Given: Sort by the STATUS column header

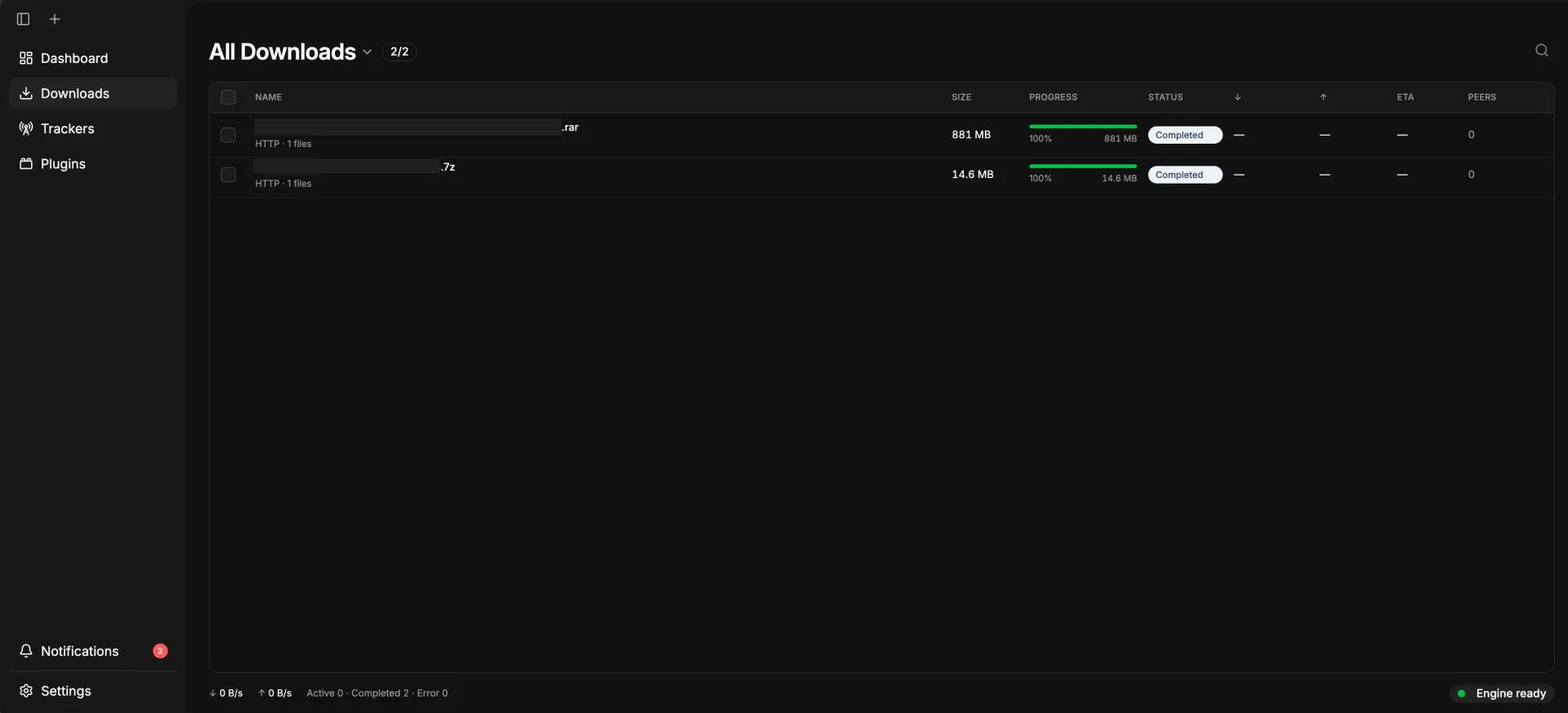Looking at the screenshot, I should (x=1165, y=97).
